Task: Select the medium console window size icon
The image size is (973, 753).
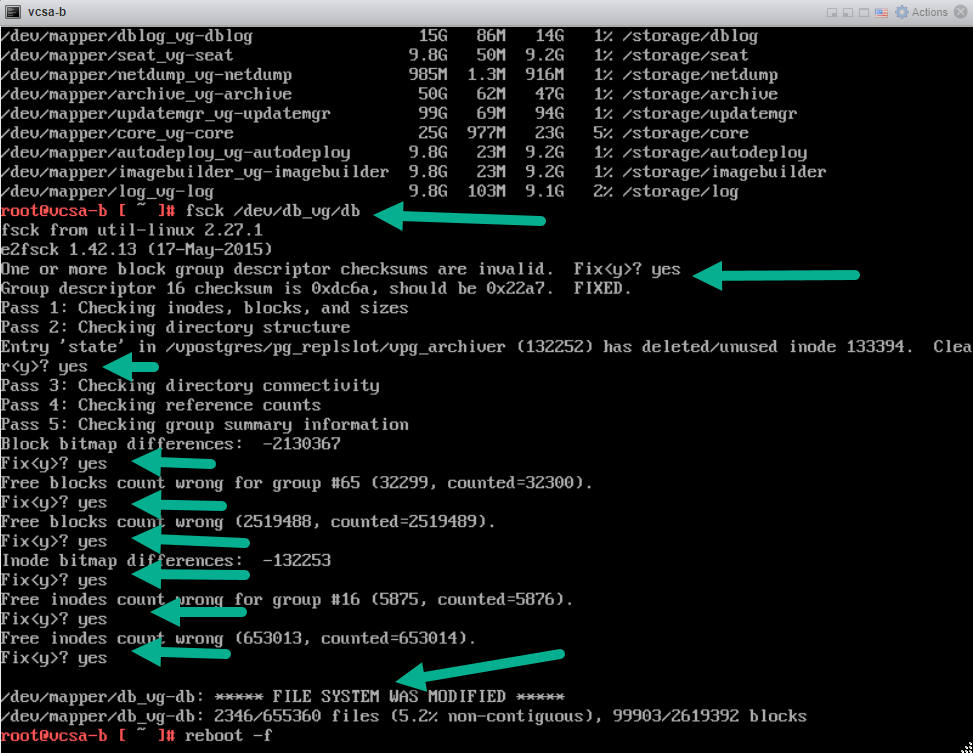Action: 848,13
